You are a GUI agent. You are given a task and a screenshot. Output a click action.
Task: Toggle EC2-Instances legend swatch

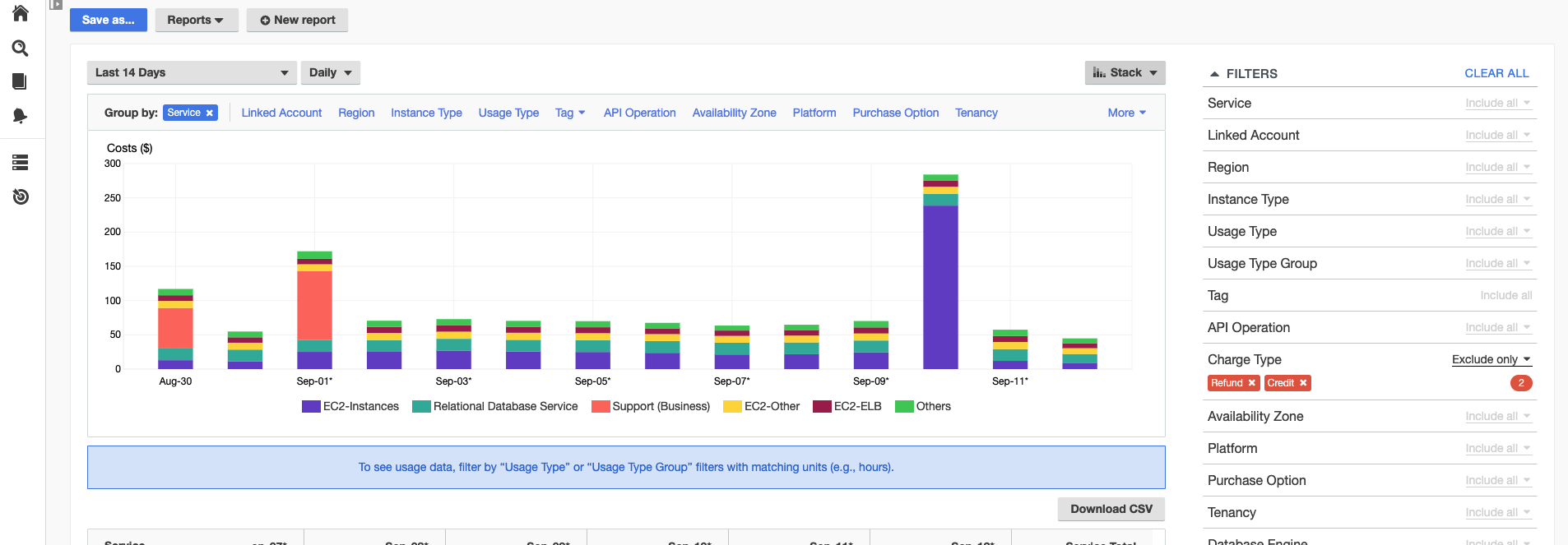(311, 407)
